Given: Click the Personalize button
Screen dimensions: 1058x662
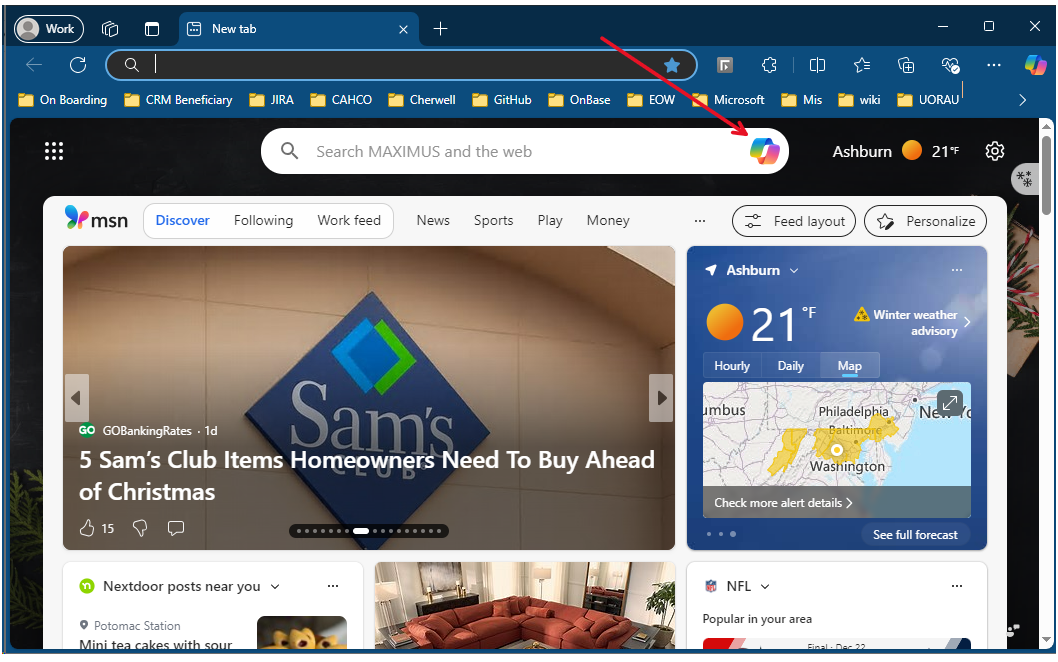Looking at the screenshot, I should click(x=925, y=221).
